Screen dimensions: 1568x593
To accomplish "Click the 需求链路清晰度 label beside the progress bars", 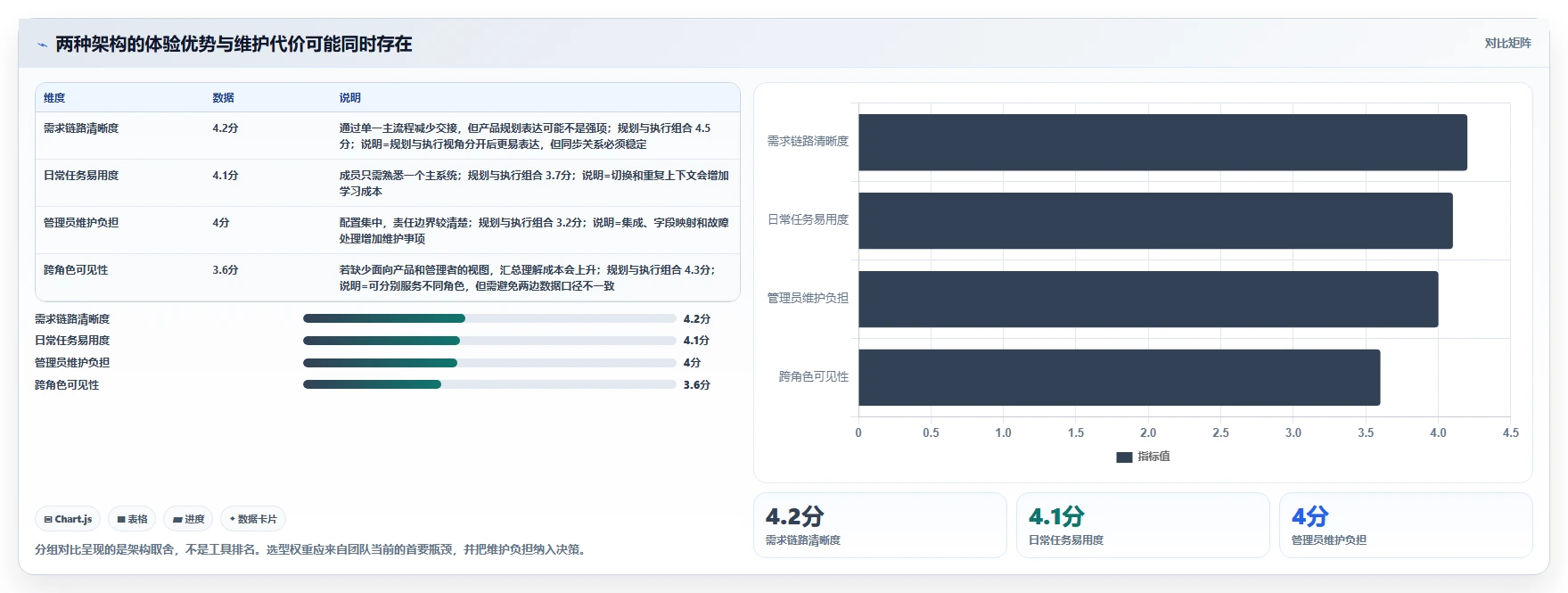I will coord(72,319).
